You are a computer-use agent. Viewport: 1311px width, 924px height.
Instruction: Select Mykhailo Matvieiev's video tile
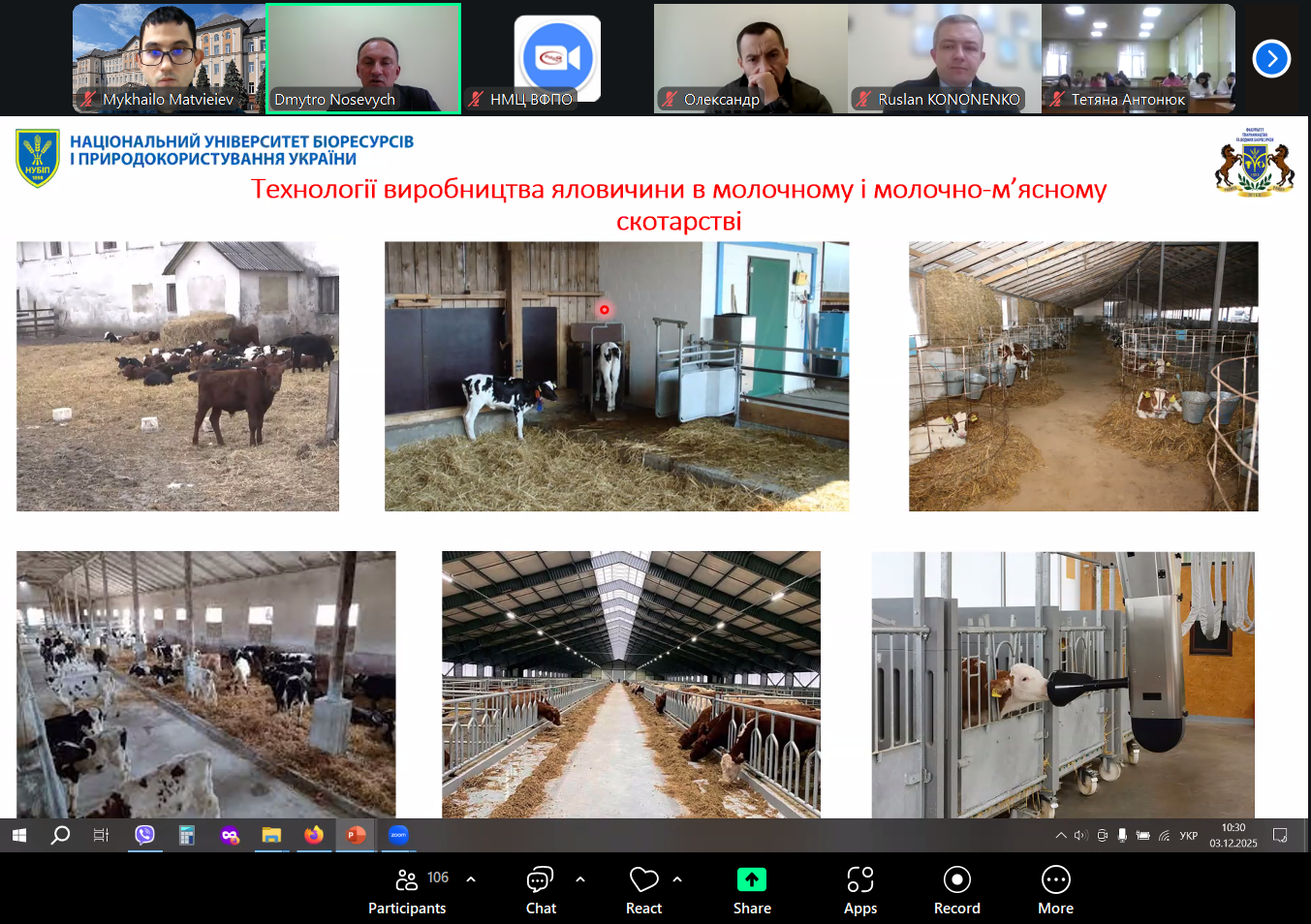[170, 58]
